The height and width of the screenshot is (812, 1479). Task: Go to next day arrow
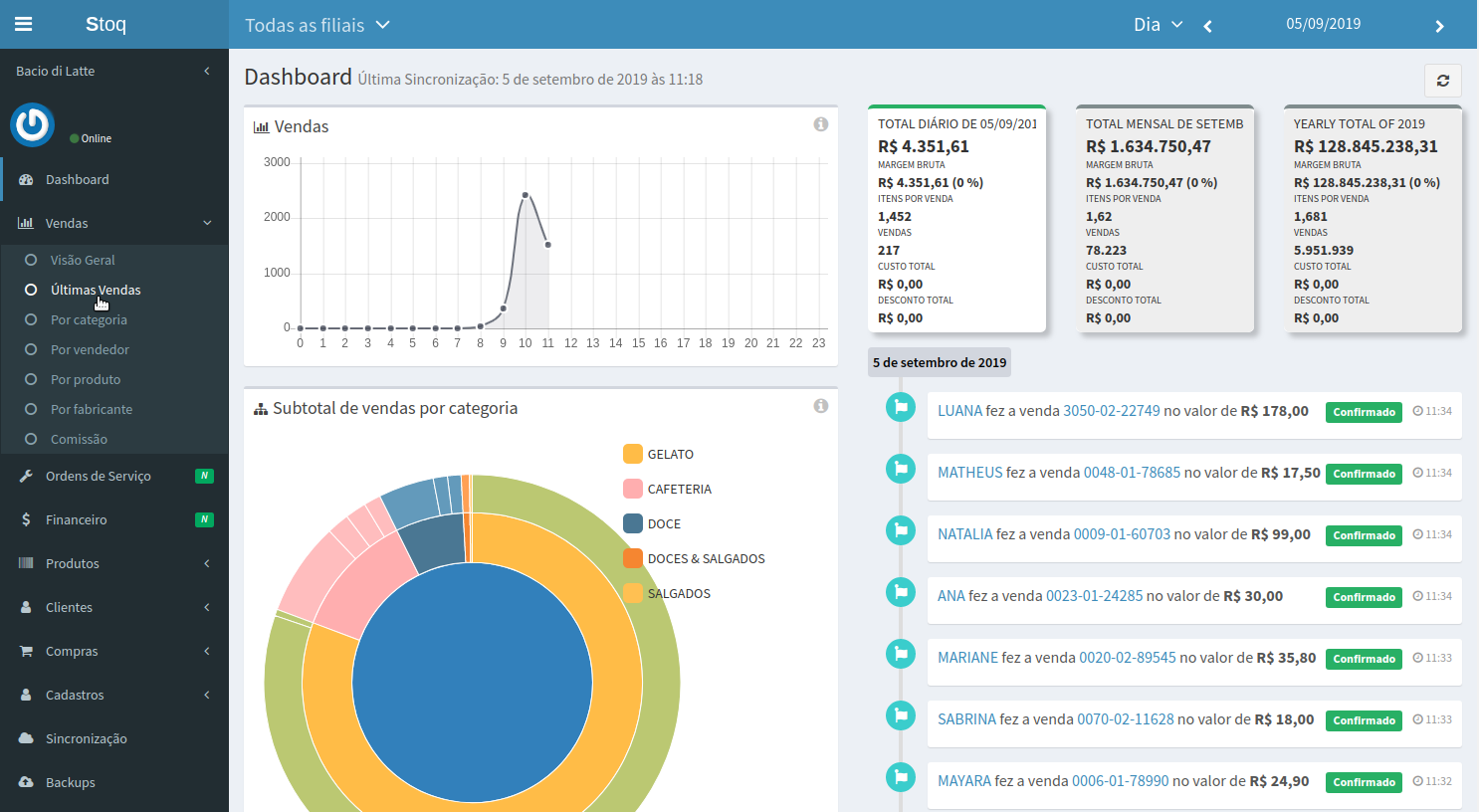(1439, 26)
